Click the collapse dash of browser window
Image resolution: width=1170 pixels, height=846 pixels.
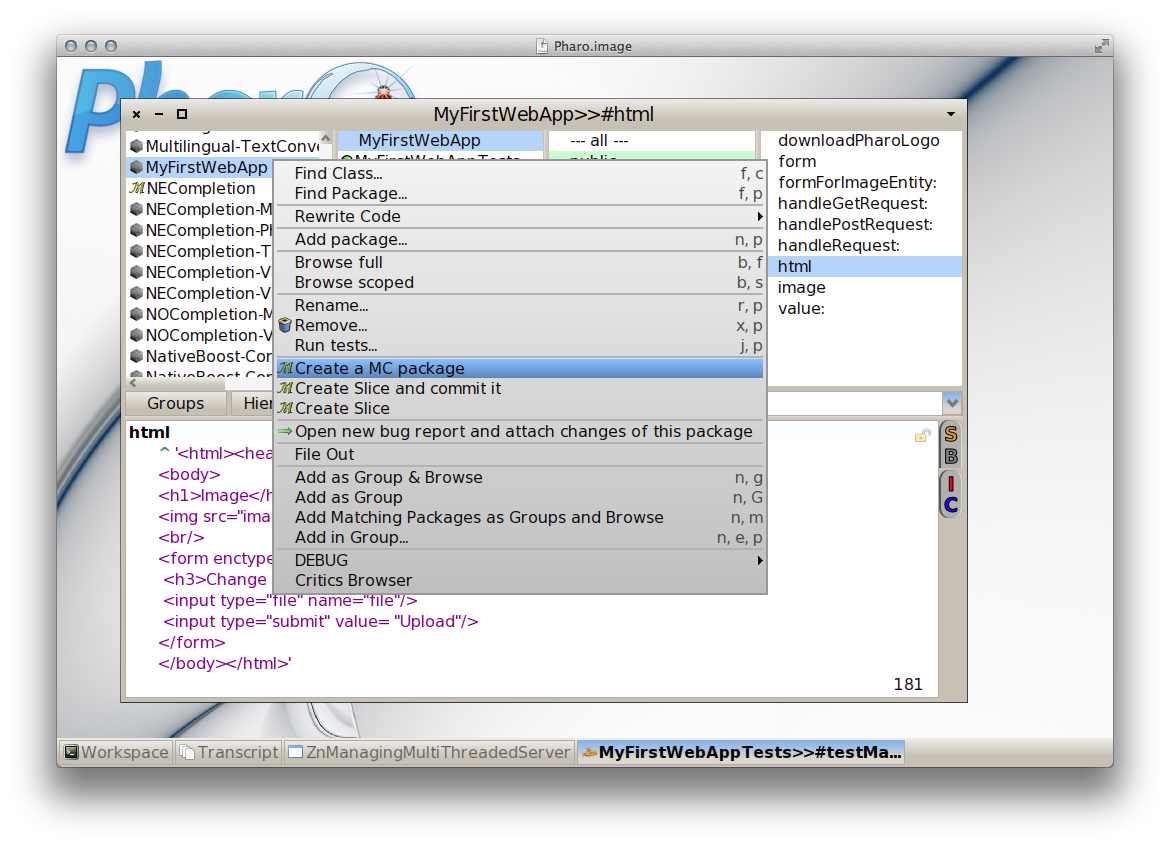point(159,114)
